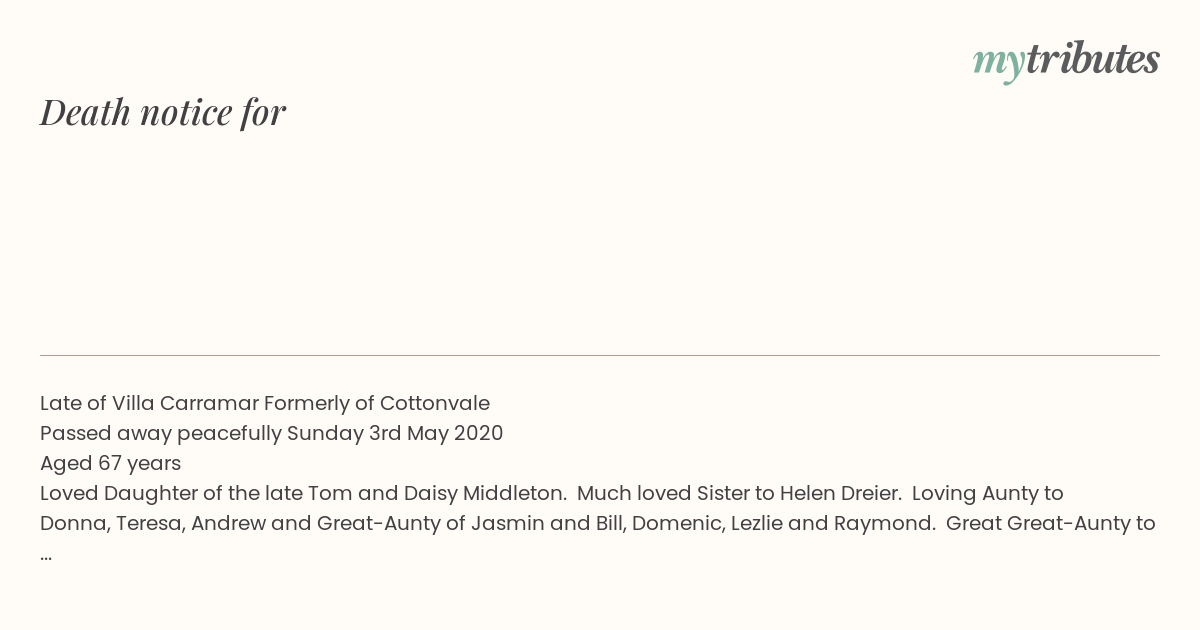The height and width of the screenshot is (630, 1200).
Task: Click the horizontal divider line
Action: 600,355
